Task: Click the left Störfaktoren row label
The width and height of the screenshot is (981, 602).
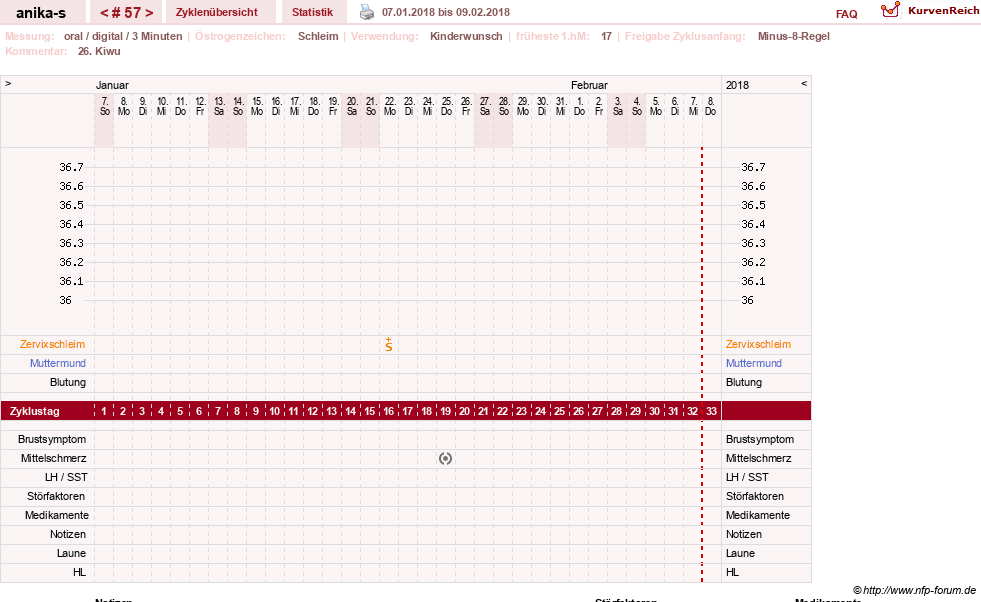Action: coord(55,496)
